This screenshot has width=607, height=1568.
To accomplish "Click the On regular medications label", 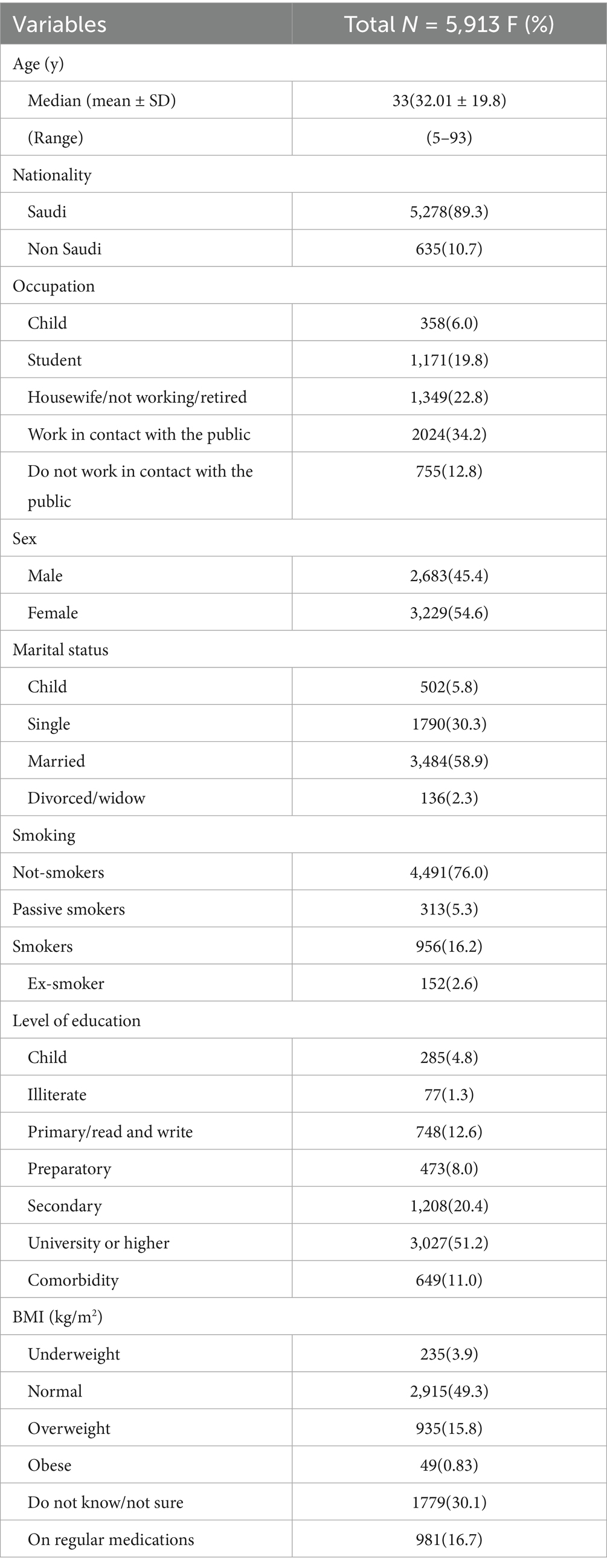I will coord(111,1540).
